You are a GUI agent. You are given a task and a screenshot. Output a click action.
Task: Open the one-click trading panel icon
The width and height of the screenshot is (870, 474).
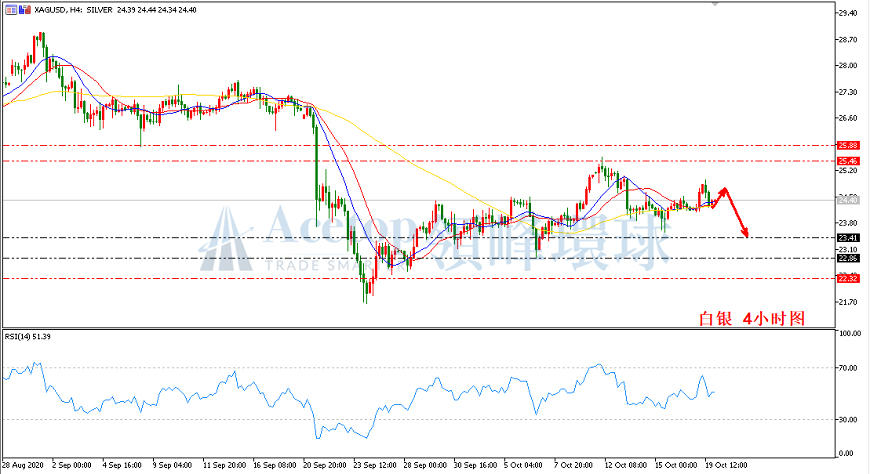[x=11, y=9]
